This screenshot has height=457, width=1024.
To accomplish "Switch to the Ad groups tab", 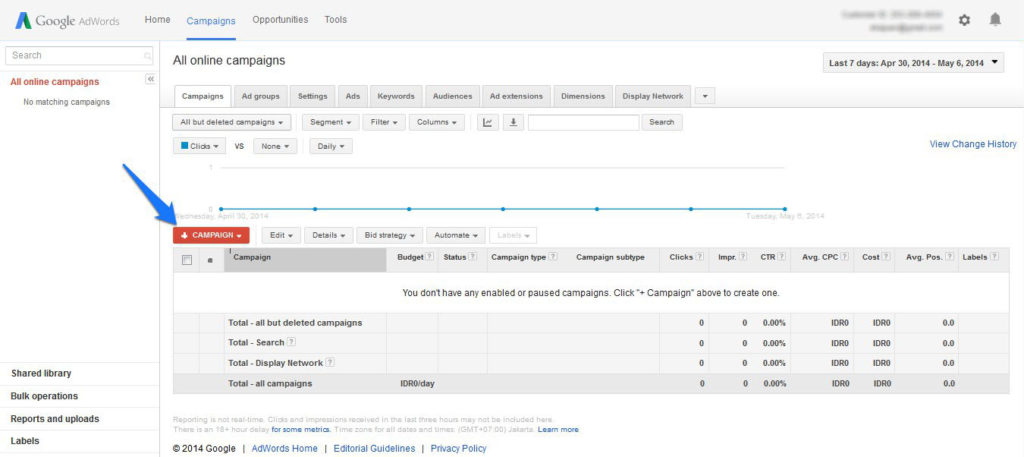I will (262, 96).
